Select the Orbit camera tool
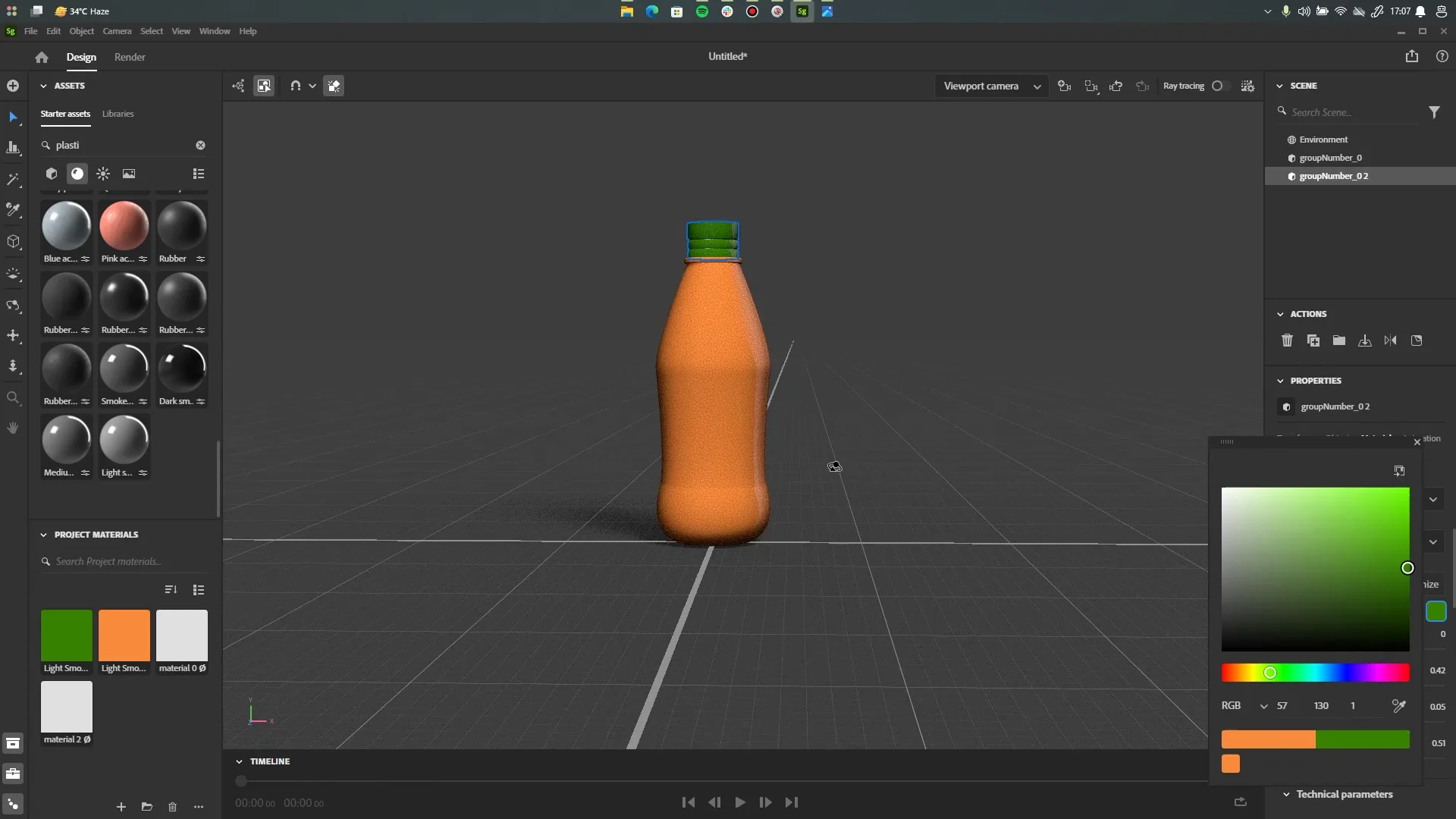Screen dimensions: 1456x819 tap(13, 305)
